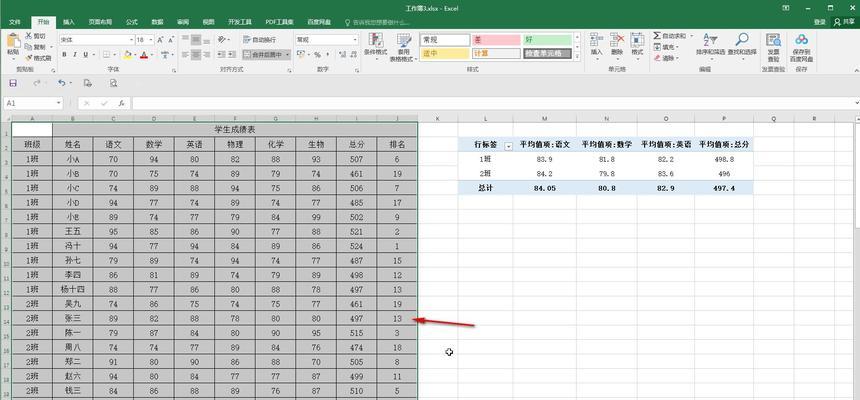
Task: Open the font size dropdown
Action: coord(151,40)
